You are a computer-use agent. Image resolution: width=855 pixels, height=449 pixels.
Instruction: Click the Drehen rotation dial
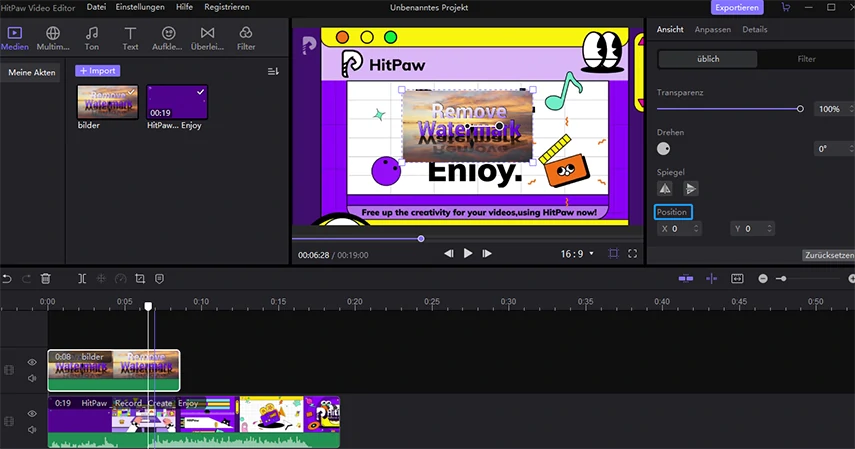click(x=664, y=148)
